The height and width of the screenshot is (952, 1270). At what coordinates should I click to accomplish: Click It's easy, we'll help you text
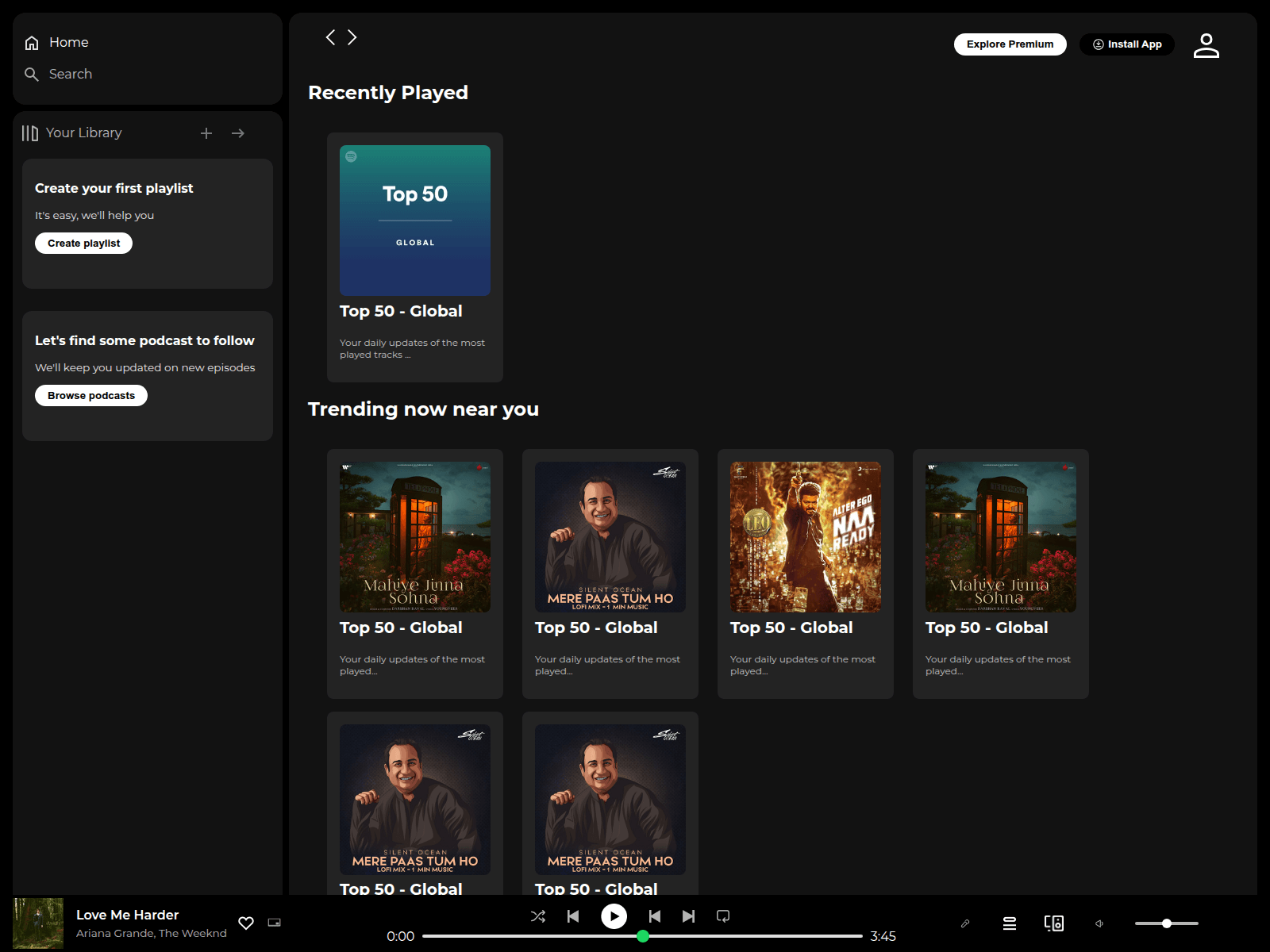pos(94,215)
